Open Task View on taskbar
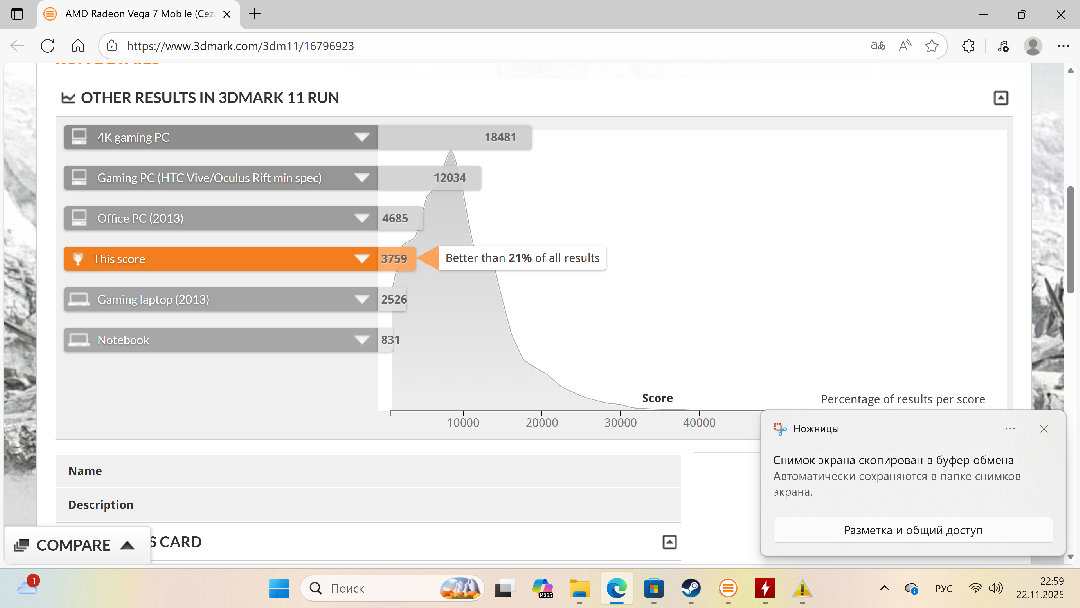 click(x=504, y=589)
